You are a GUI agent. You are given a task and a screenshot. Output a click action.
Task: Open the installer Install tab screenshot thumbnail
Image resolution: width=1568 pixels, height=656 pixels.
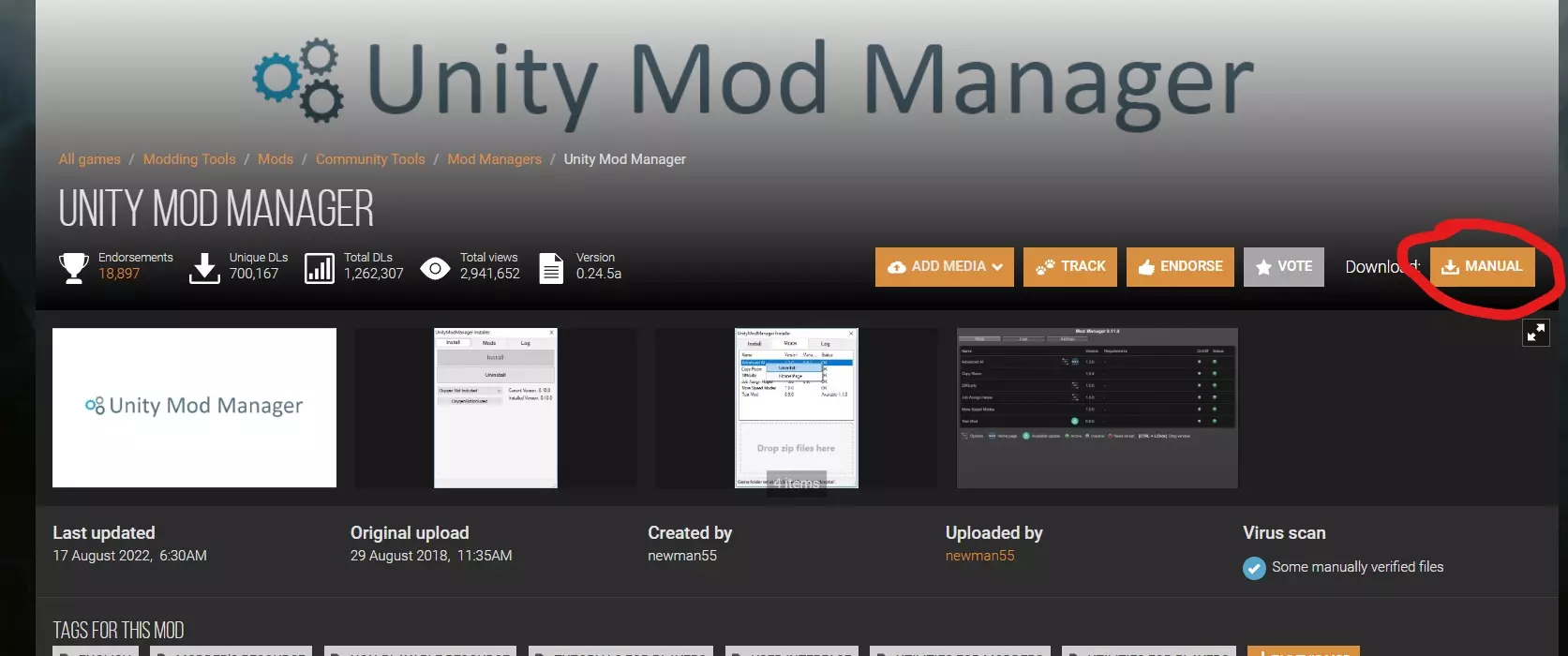point(496,408)
